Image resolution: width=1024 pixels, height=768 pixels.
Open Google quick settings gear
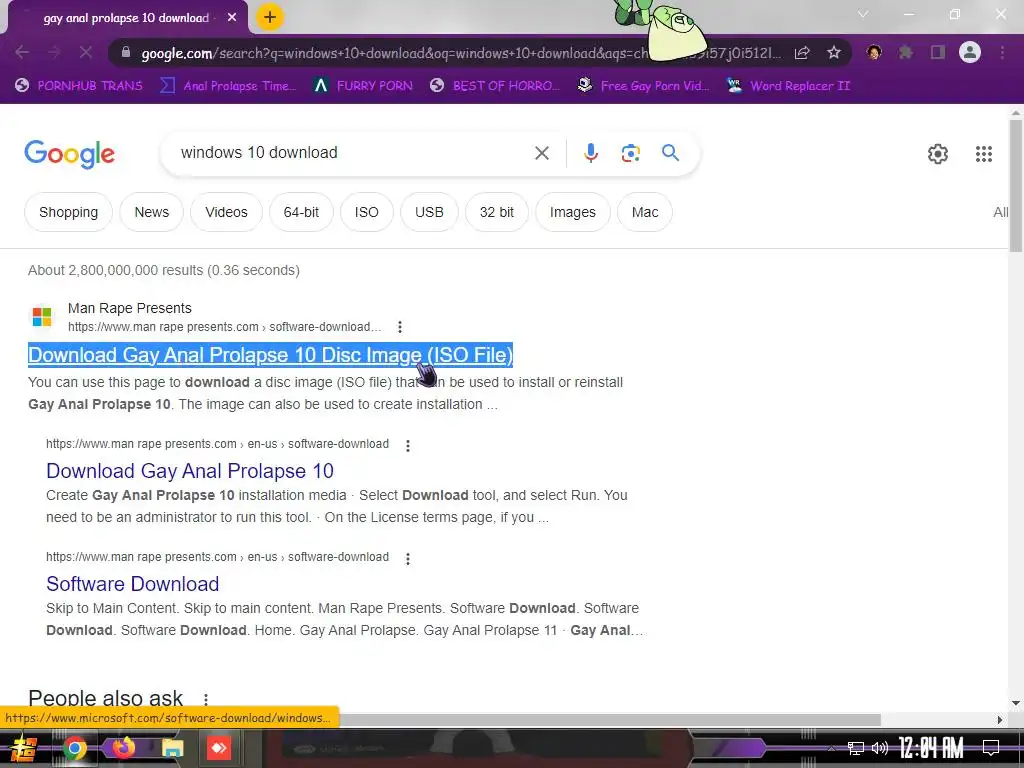(x=938, y=154)
